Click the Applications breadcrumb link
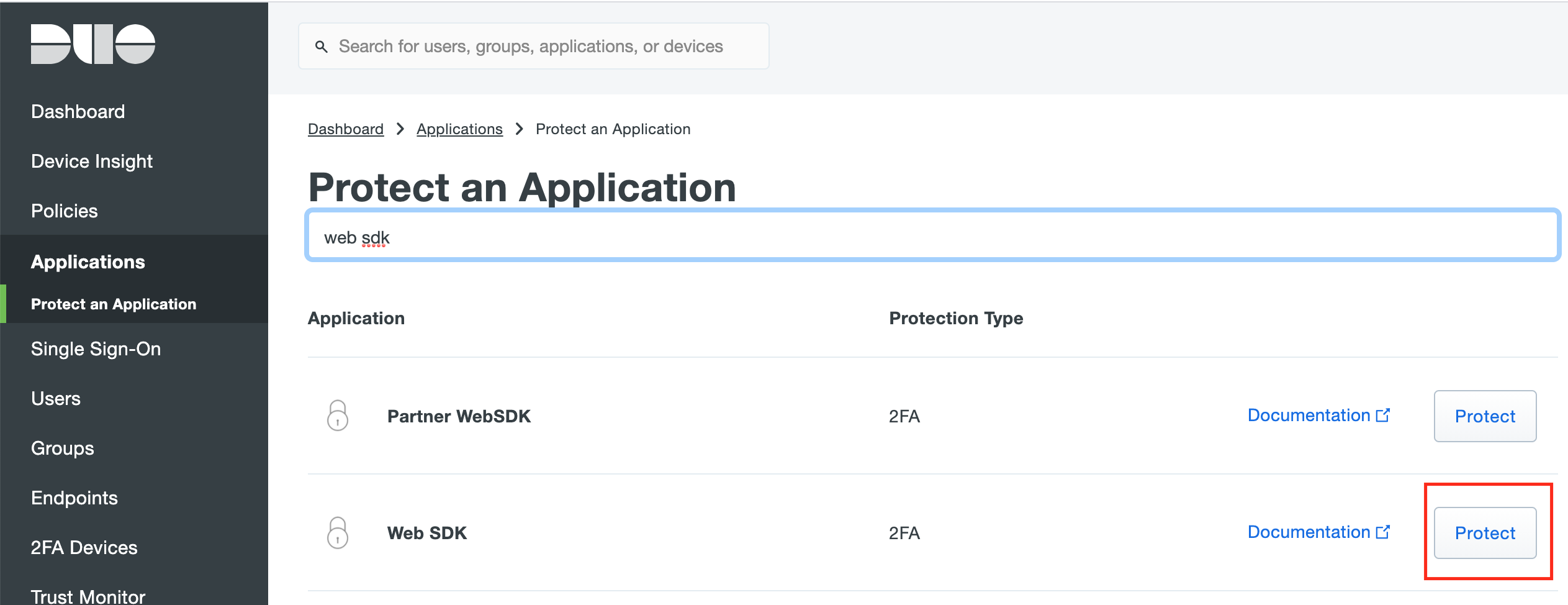Image resolution: width=1568 pixels, height=605 pixels. (x=459, y=129)
